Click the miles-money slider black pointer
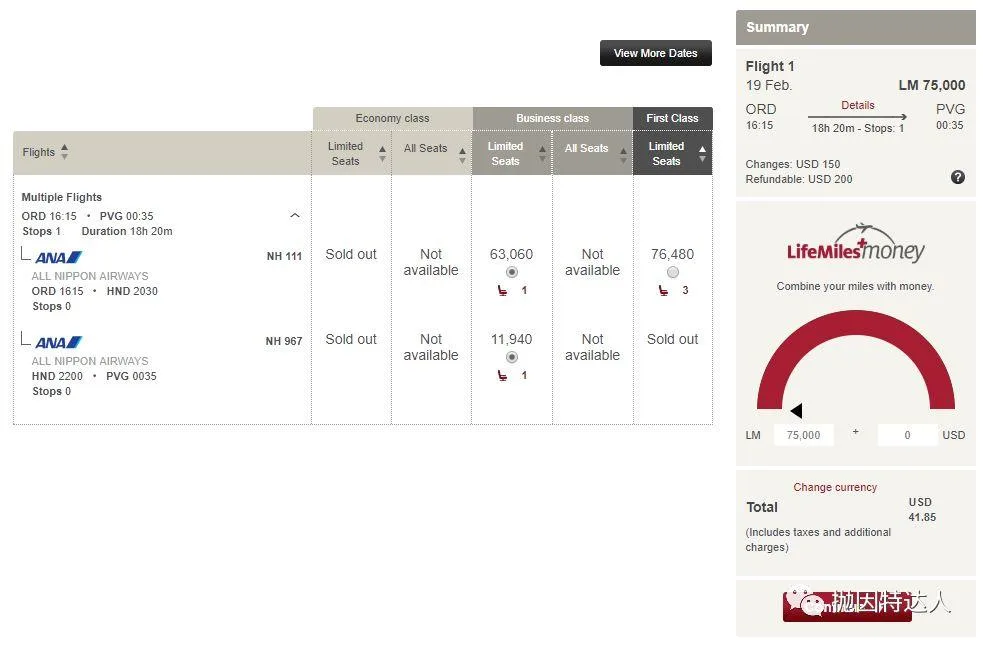 (796, 411)
